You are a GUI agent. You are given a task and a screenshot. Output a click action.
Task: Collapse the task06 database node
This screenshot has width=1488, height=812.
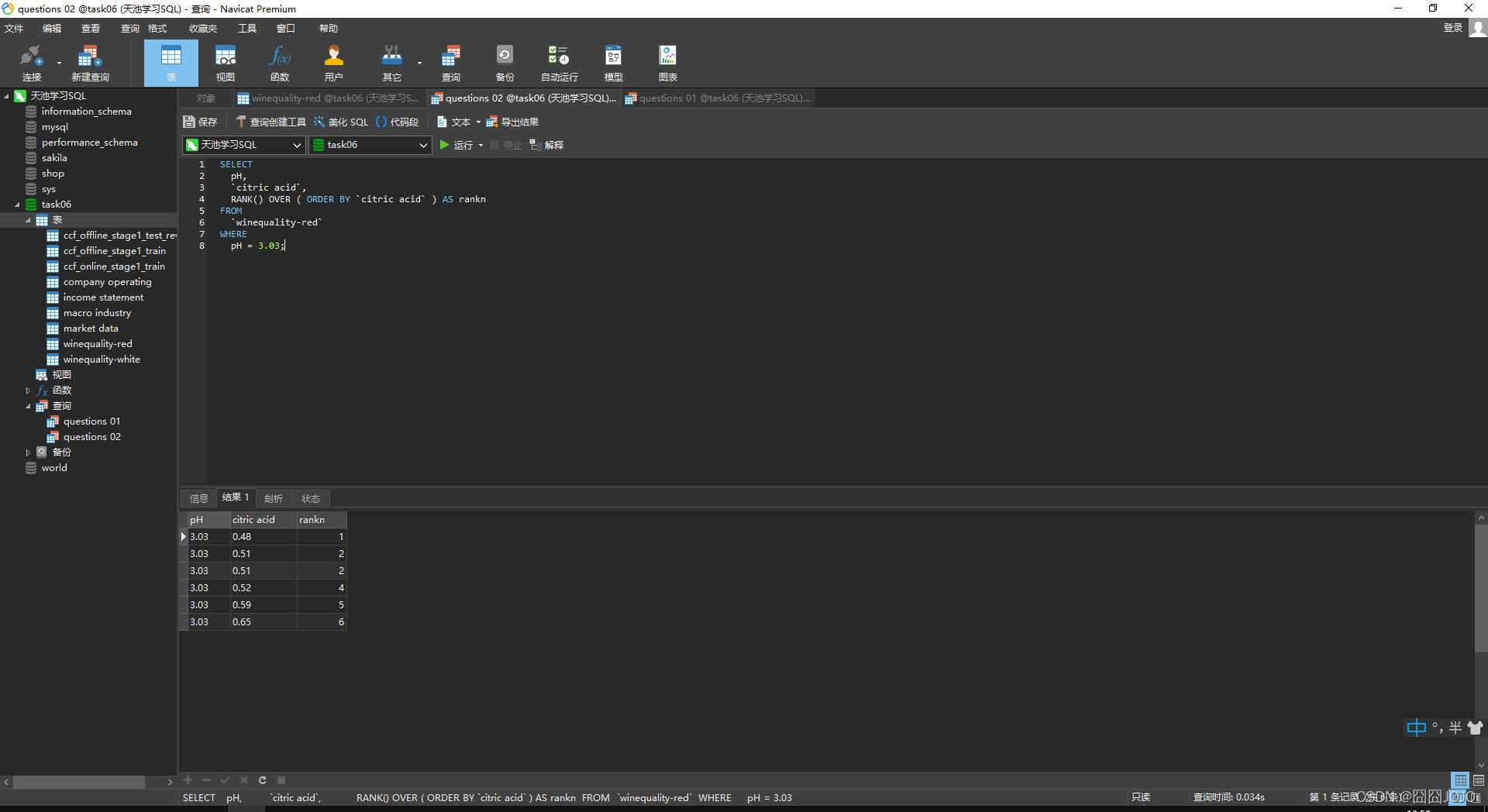18,205
